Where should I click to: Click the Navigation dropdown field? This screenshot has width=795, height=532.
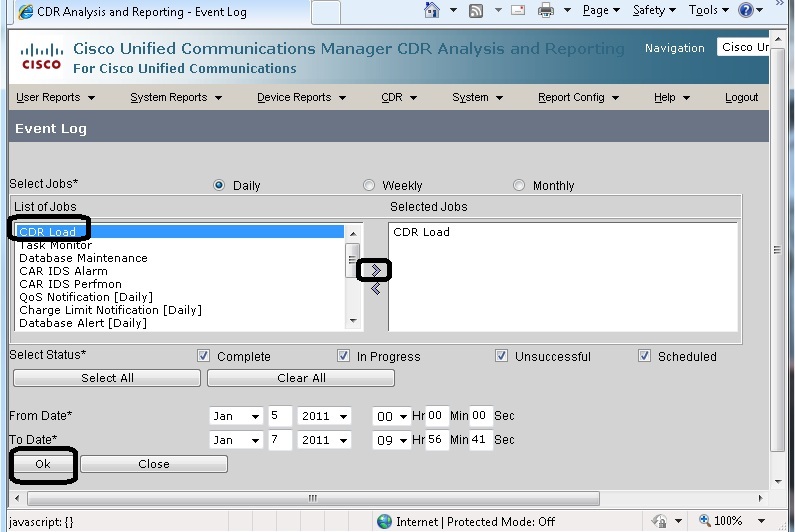click(743, 47)
